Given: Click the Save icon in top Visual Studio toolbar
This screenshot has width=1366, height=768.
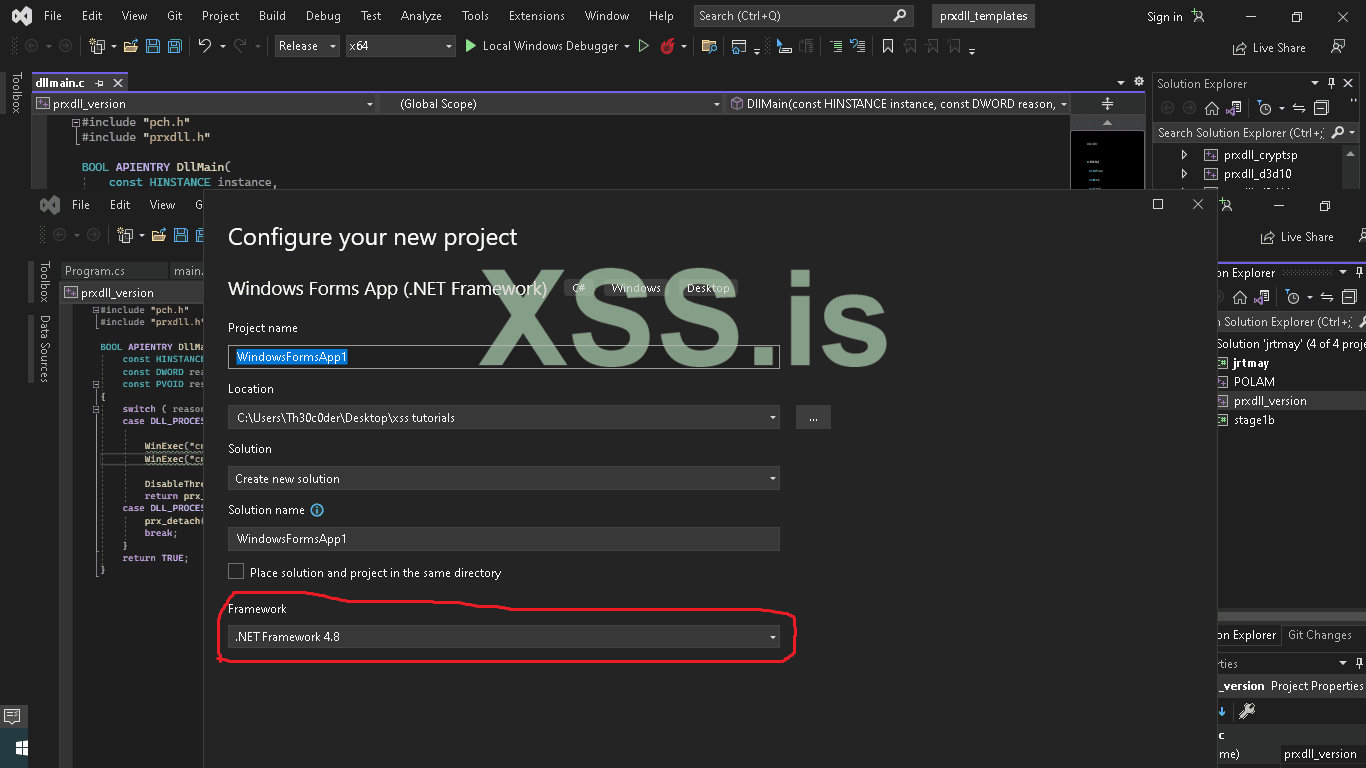Looking at the screenshot, I should click(153, 46).
